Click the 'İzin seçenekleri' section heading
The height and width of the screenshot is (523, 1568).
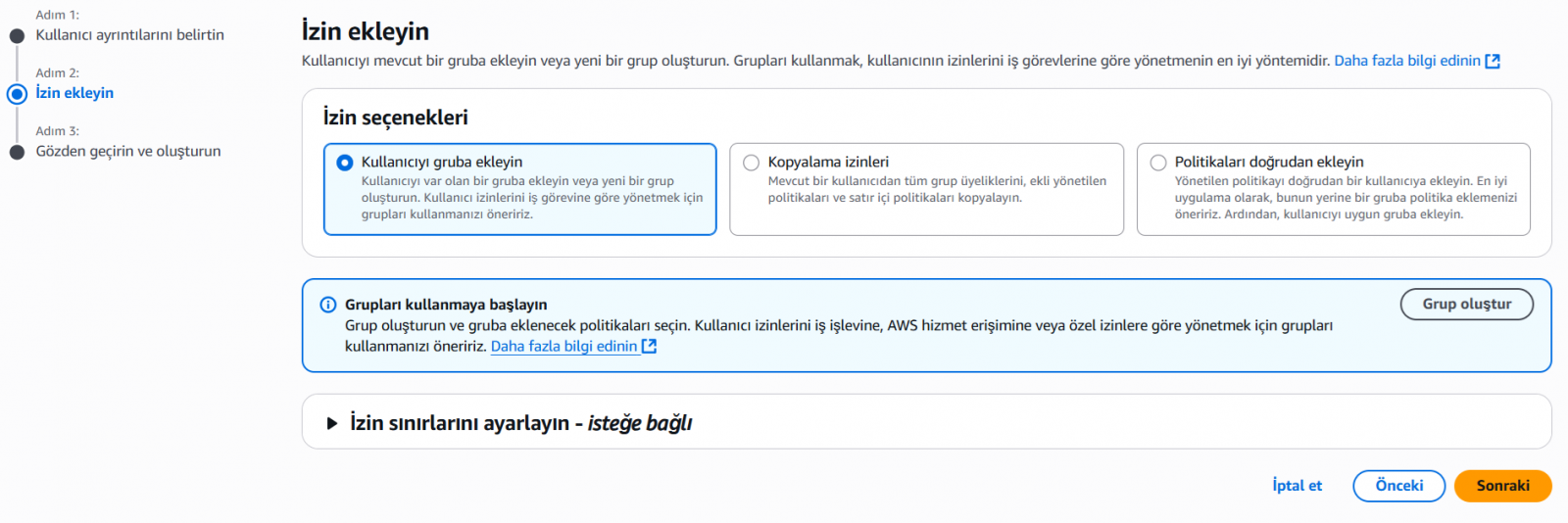395,118
